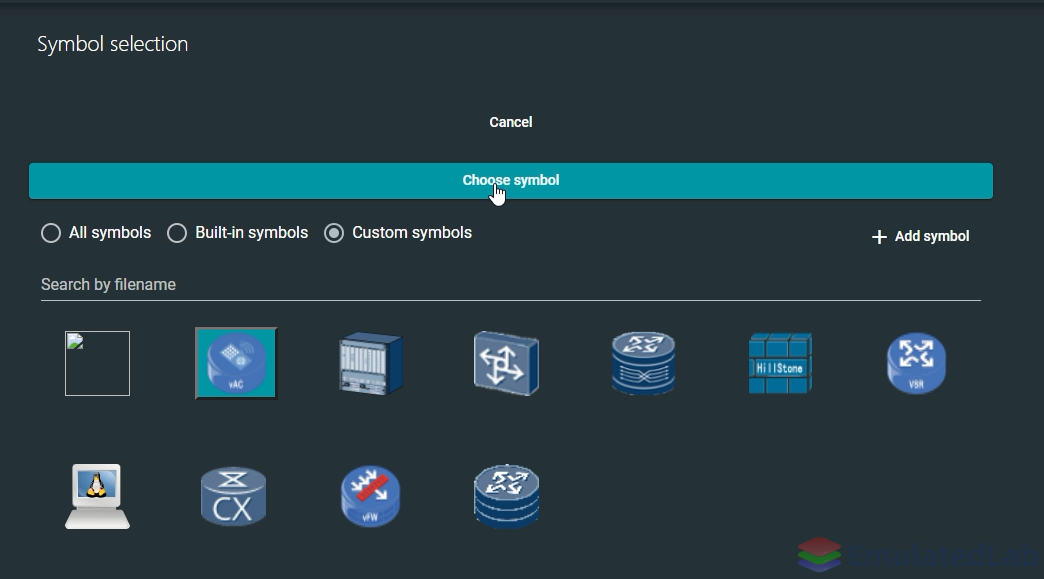Focus the Search by filename field

(x=511, y=285)
